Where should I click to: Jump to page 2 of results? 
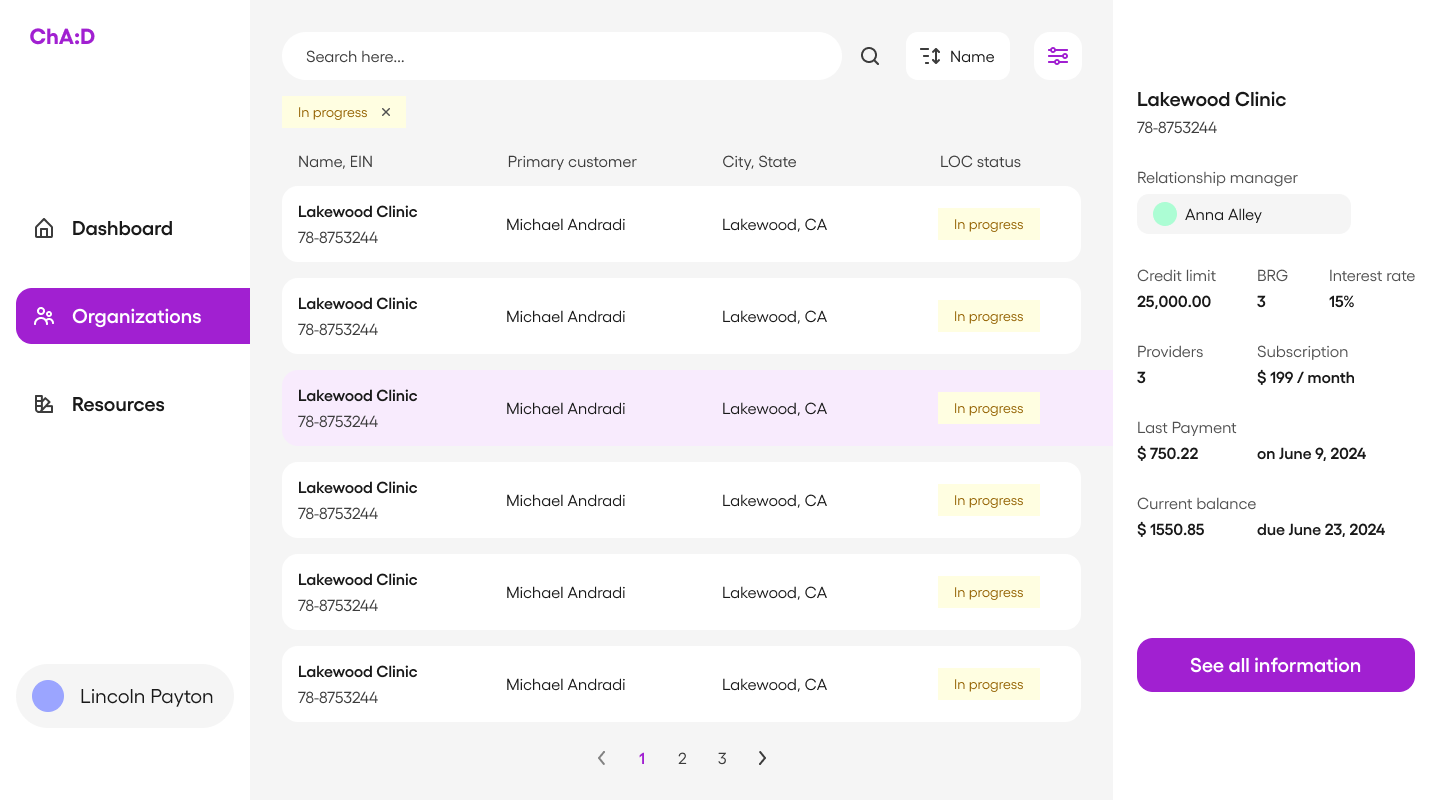point(682,758)
